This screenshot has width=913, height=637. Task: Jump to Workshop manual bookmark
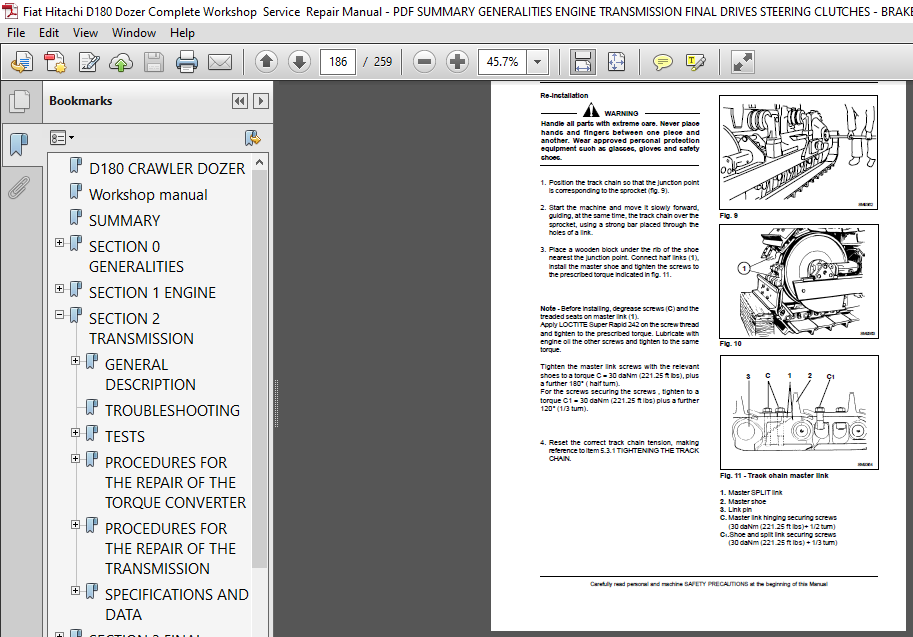click(148, 195)
